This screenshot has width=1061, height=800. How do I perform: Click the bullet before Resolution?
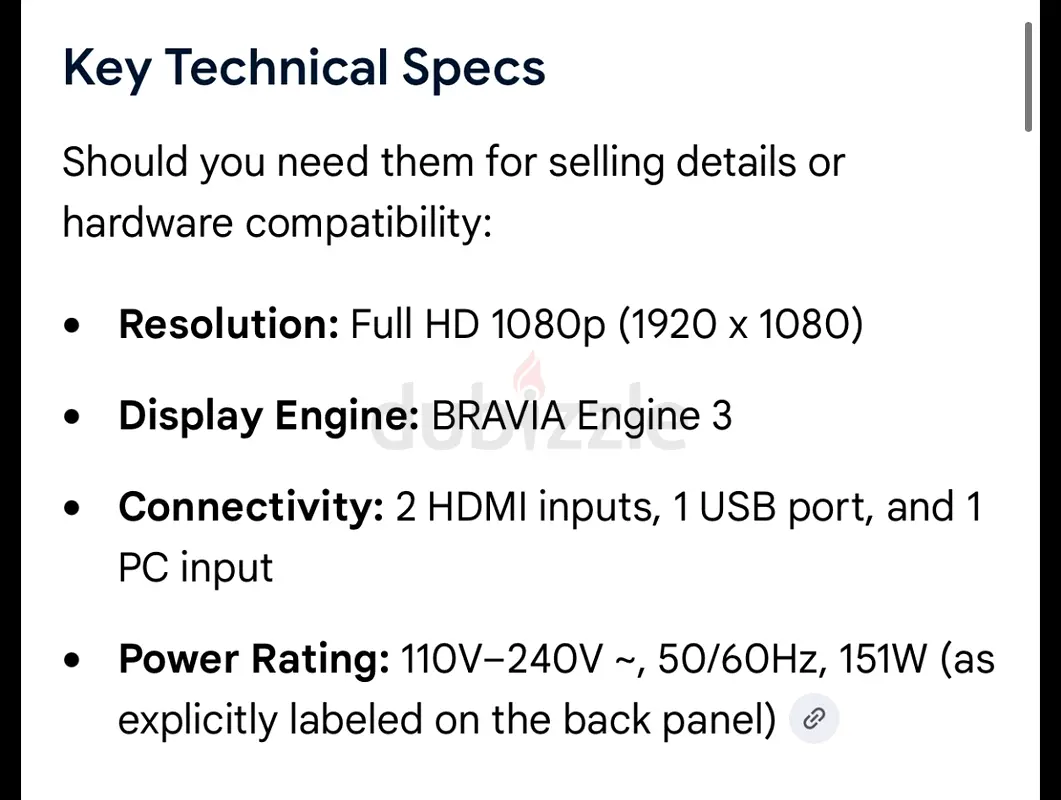pos(72,326)
